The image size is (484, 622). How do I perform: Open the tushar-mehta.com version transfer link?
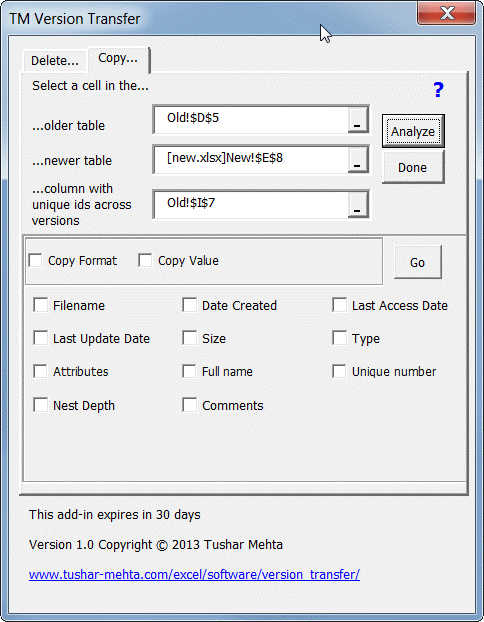click(194, 574)
